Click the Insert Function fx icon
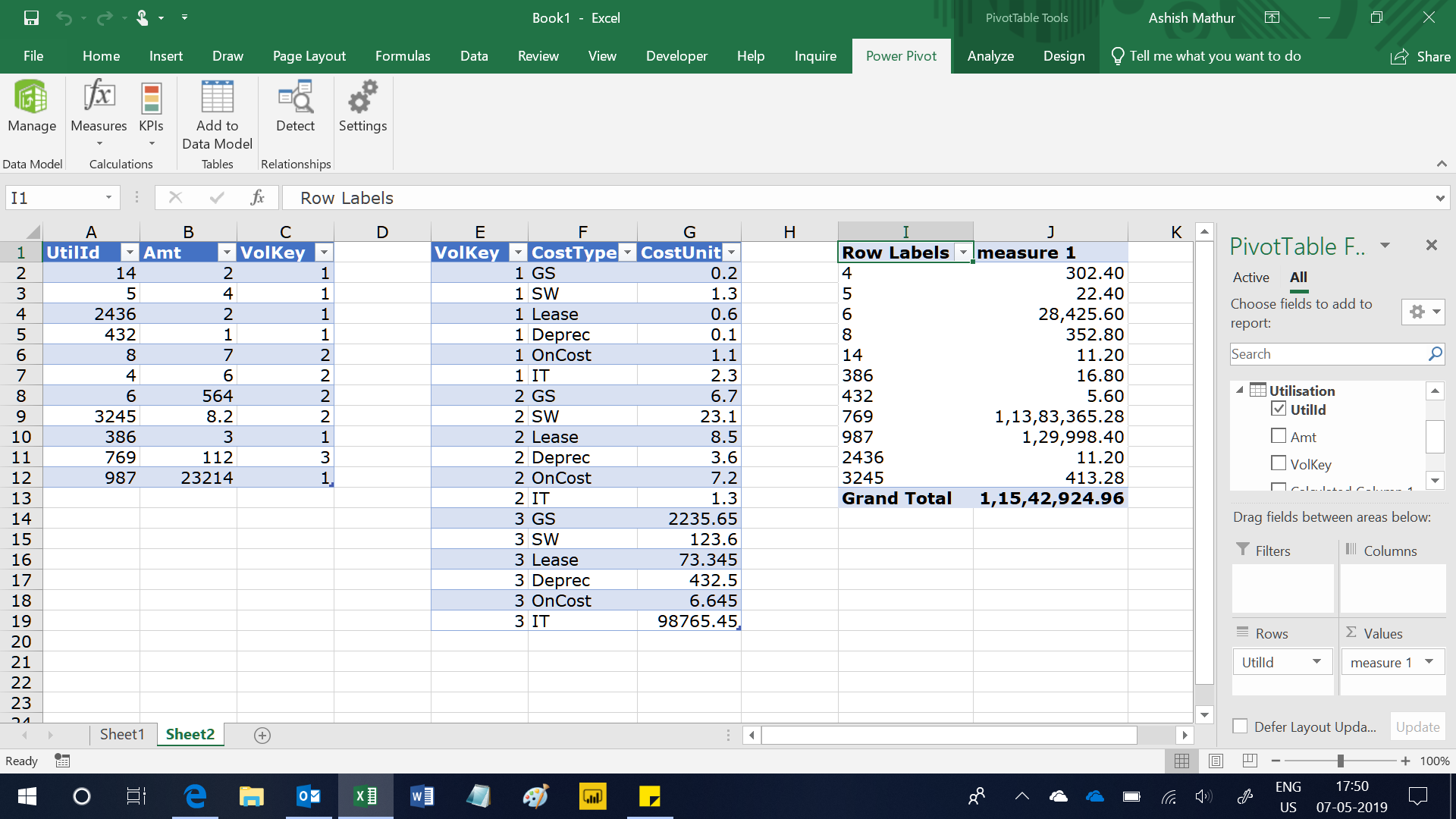 click(257, 198)
